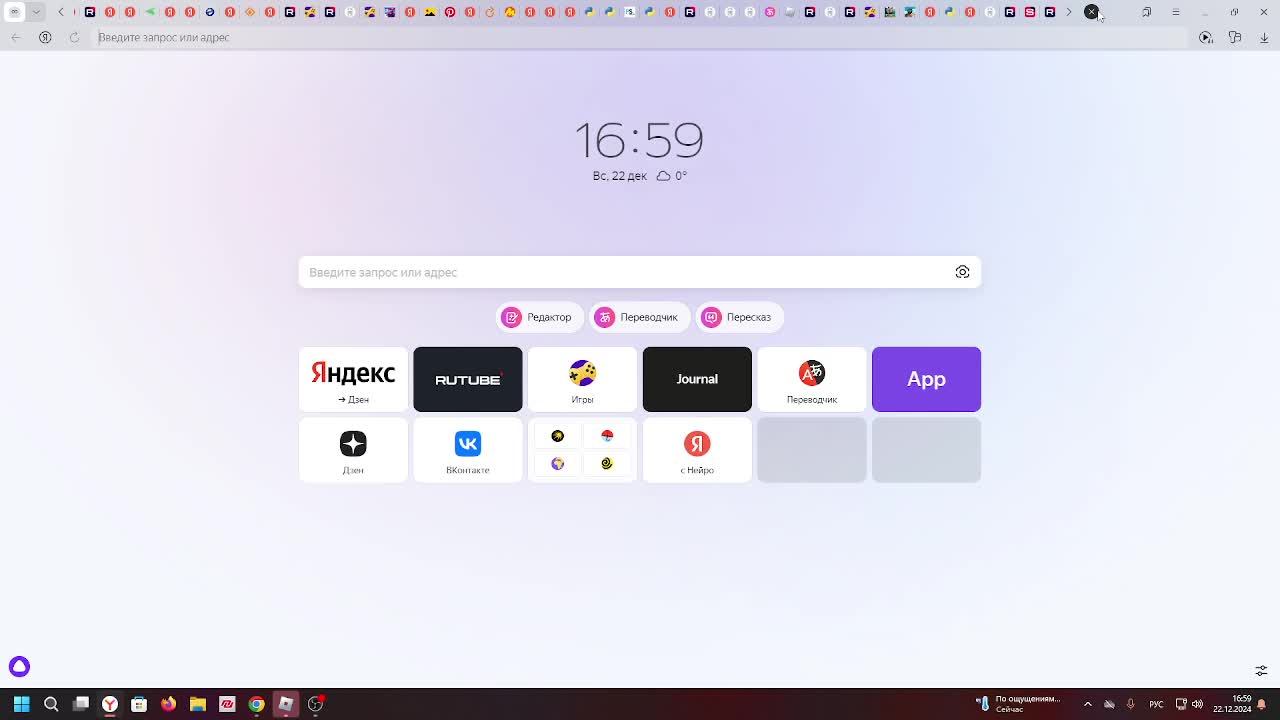Open the collections icon next to downloads
1280x720 pixels.
[x=1235, y=37]
